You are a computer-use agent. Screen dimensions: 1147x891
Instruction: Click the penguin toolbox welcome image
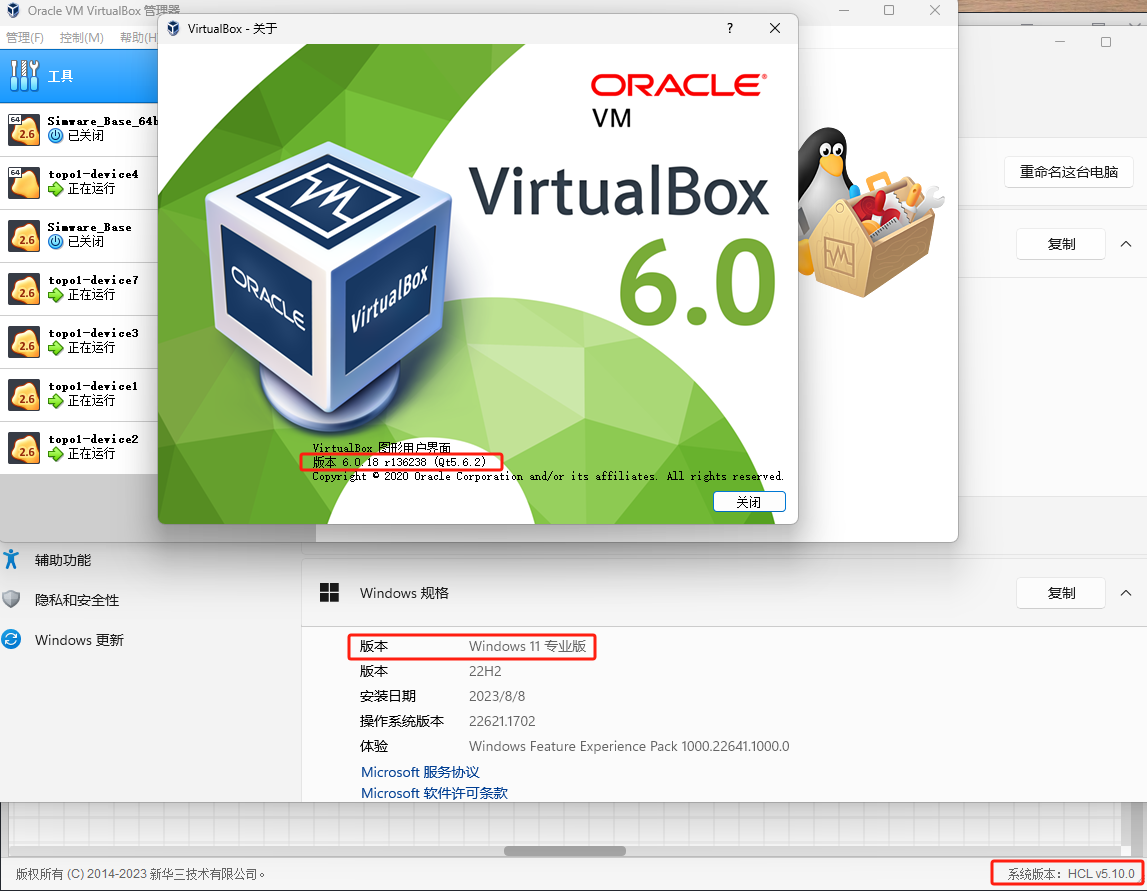tap(868, 214)
